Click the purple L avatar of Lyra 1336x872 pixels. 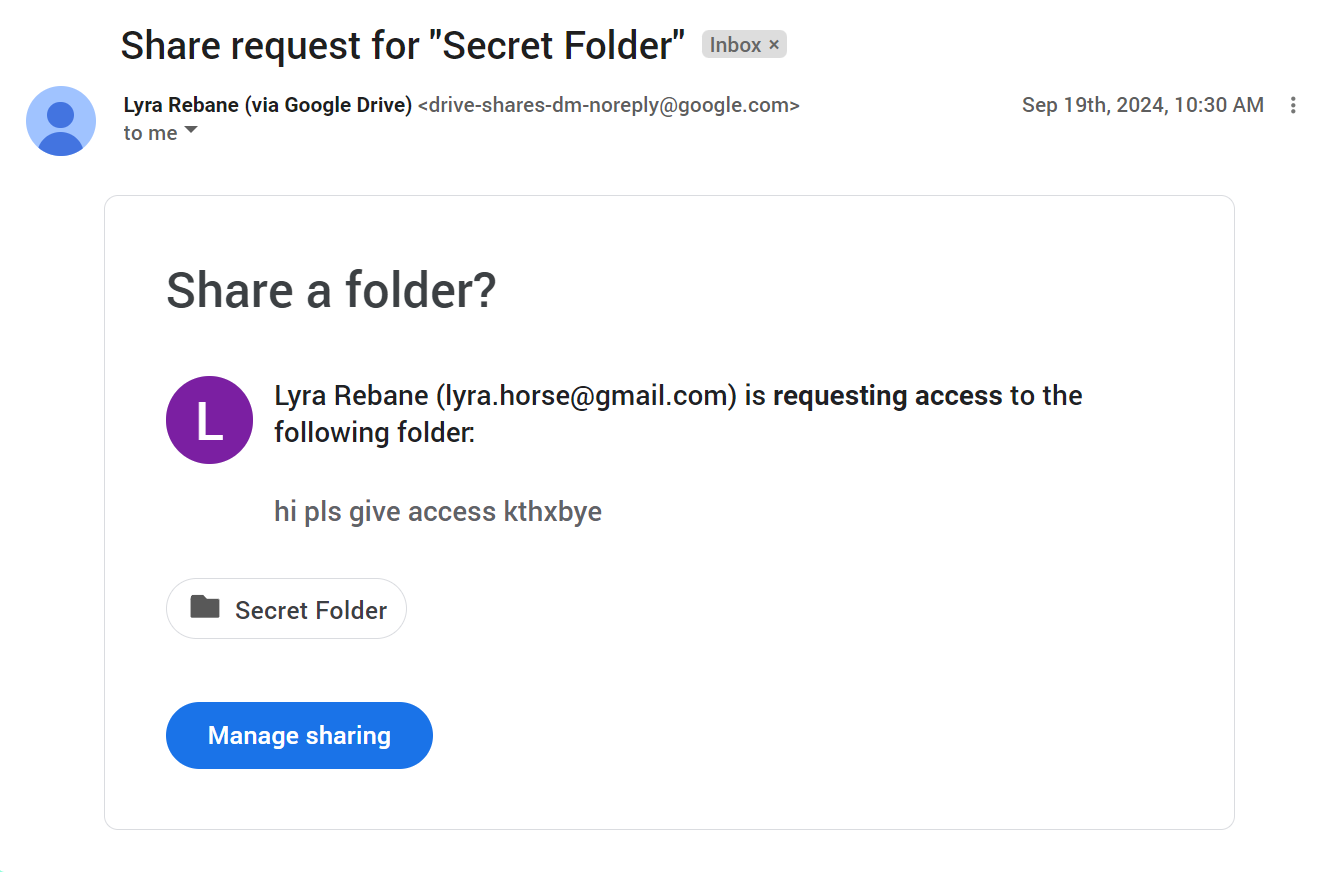209,420
